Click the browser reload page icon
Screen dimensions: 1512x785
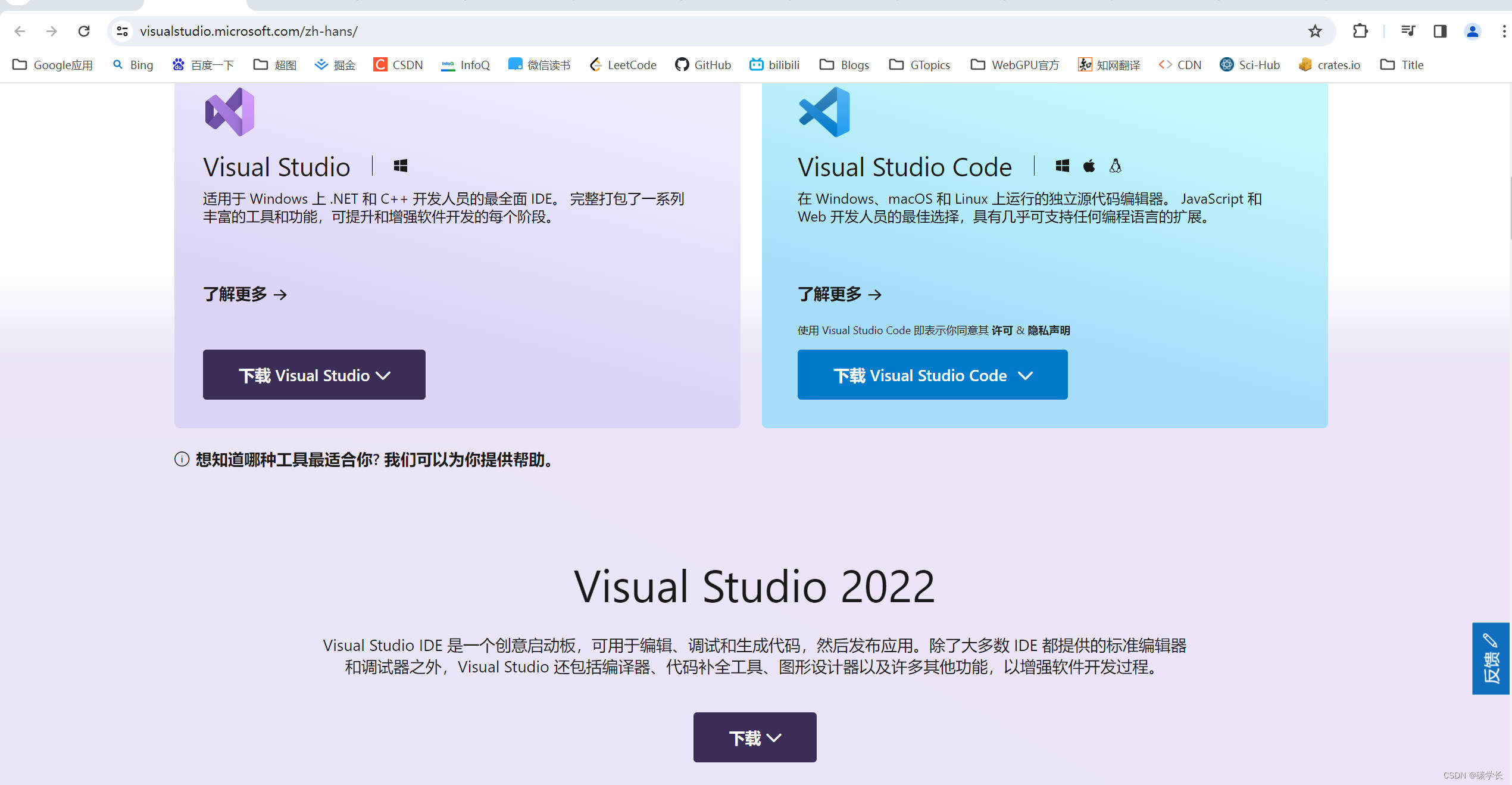click(84, 31)
